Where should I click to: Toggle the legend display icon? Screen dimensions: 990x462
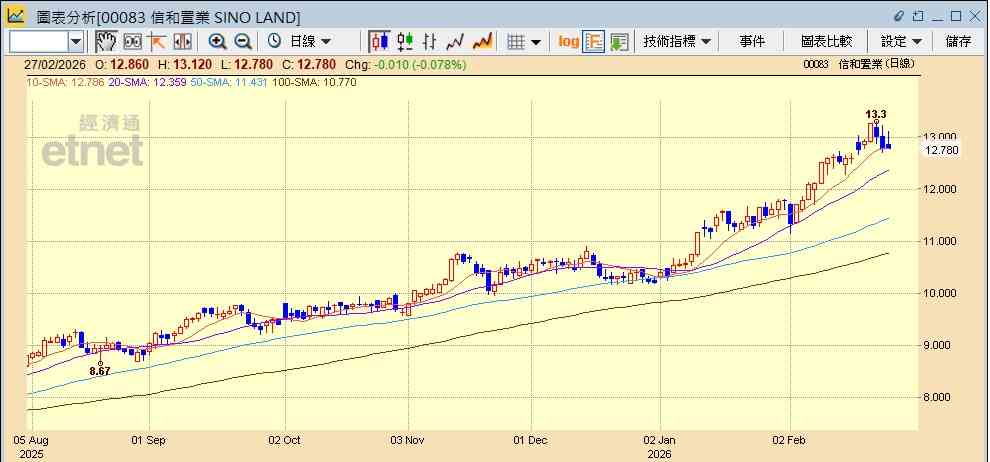coord(593,42)
